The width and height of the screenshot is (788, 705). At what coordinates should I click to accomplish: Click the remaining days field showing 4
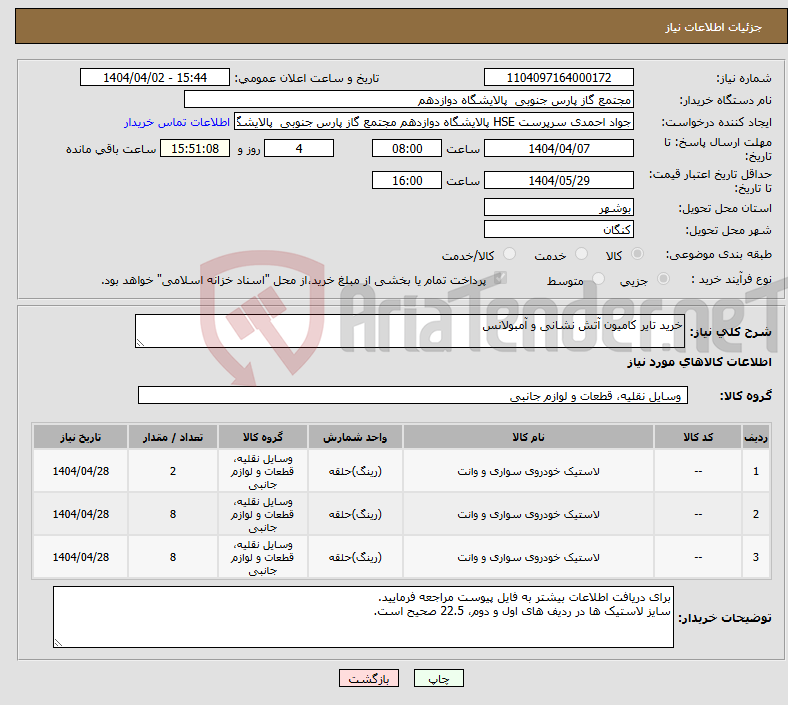pyautogui.click(x=299, y=148)
